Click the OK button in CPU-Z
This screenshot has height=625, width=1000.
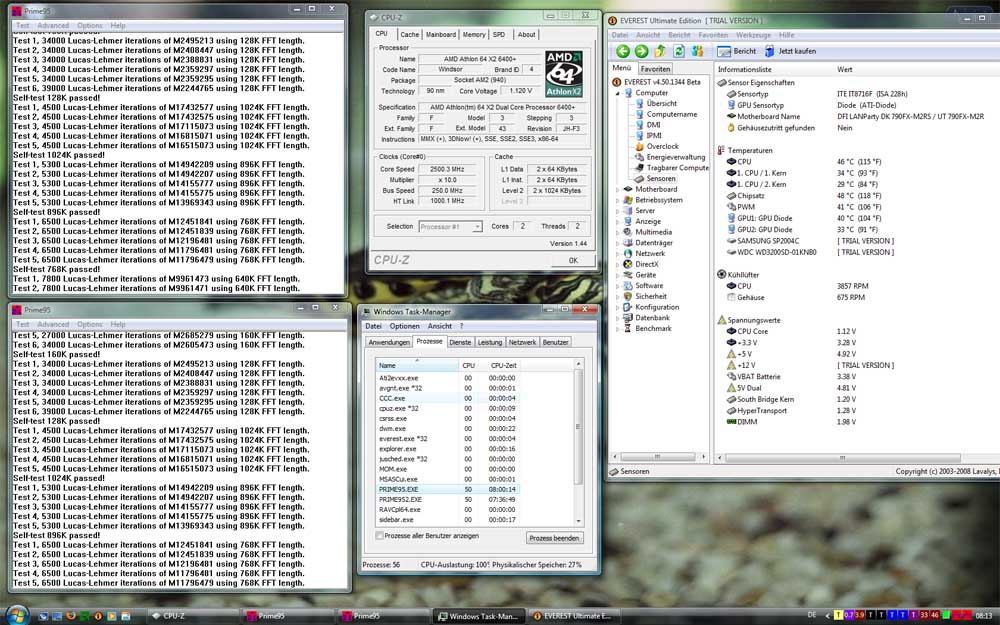point(573,260)
